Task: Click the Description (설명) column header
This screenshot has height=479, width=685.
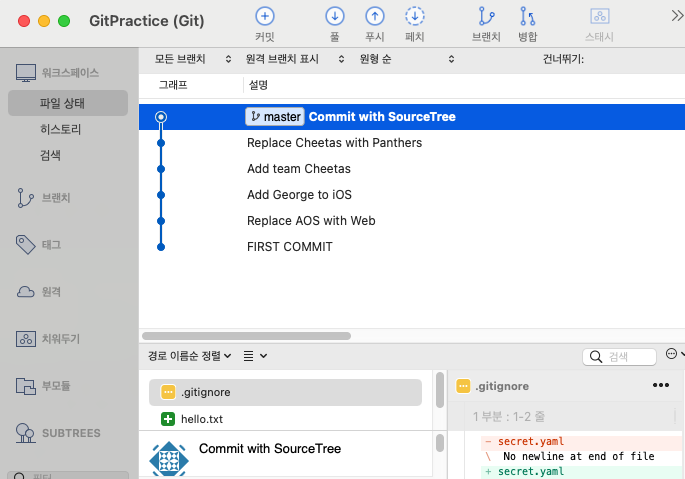Action: coord(258,85)
